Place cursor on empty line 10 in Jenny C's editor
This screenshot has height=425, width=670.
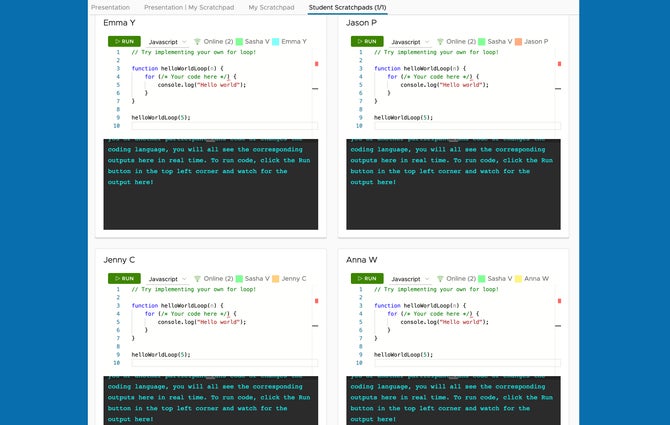(224, 363)
